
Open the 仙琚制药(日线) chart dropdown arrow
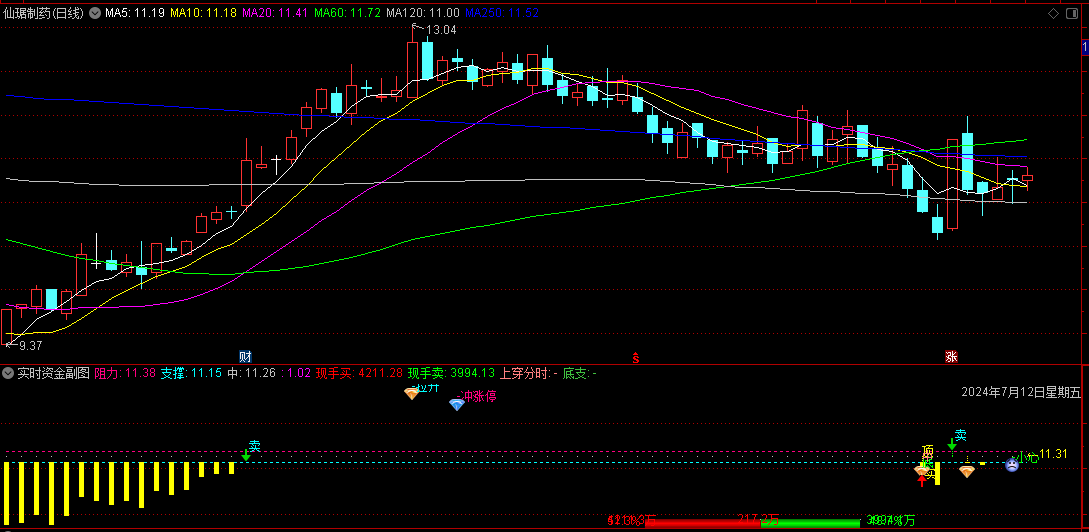[94, 13]
